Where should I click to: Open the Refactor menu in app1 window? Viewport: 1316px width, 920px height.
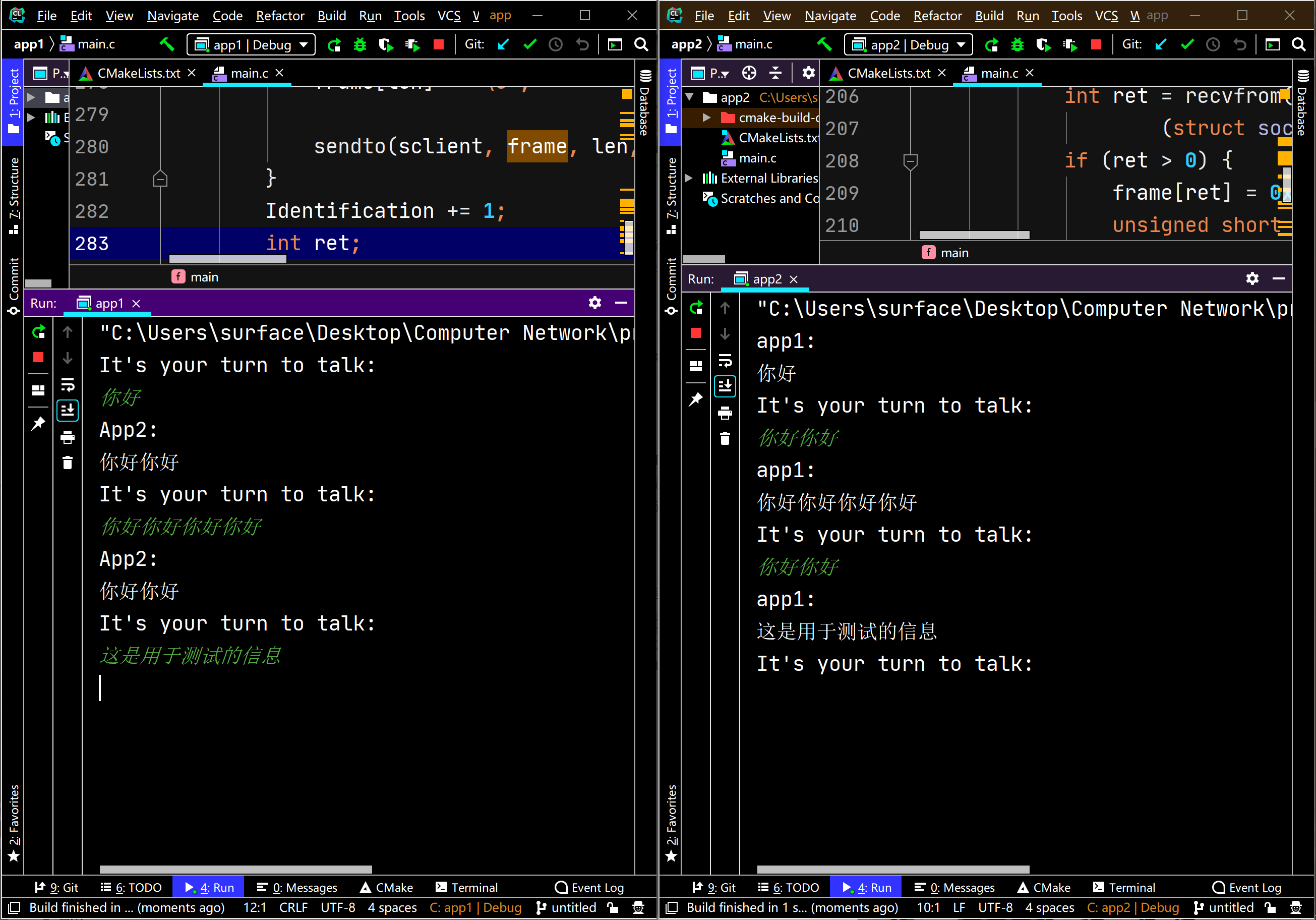[x=280, y=16]
